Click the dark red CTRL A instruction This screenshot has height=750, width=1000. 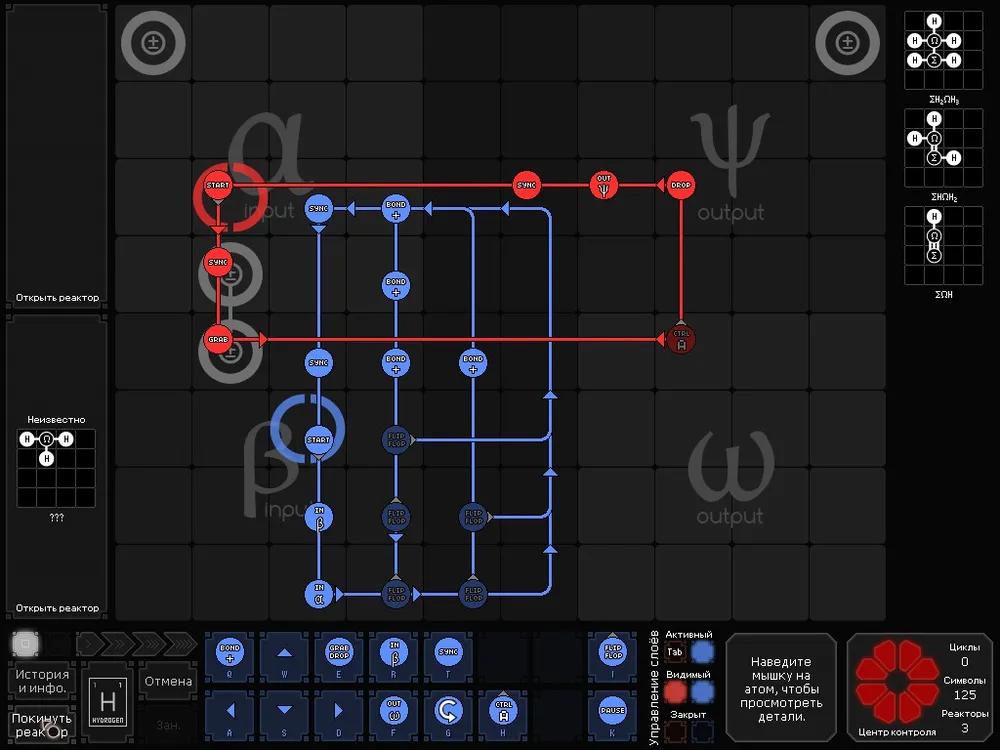[680, 339]
